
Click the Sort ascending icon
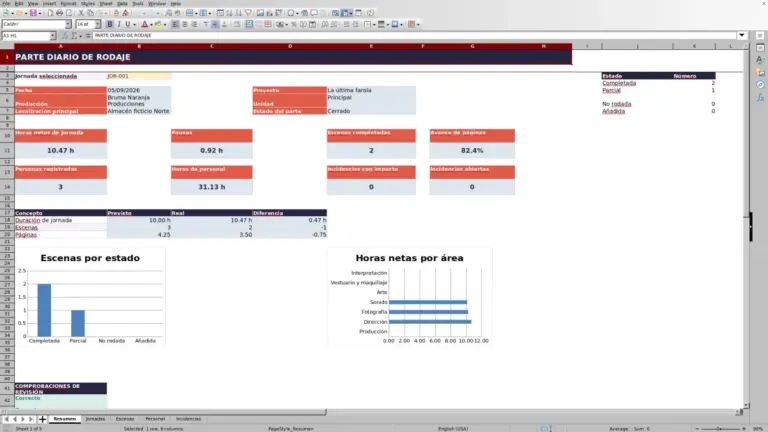[x=229, y=13]
